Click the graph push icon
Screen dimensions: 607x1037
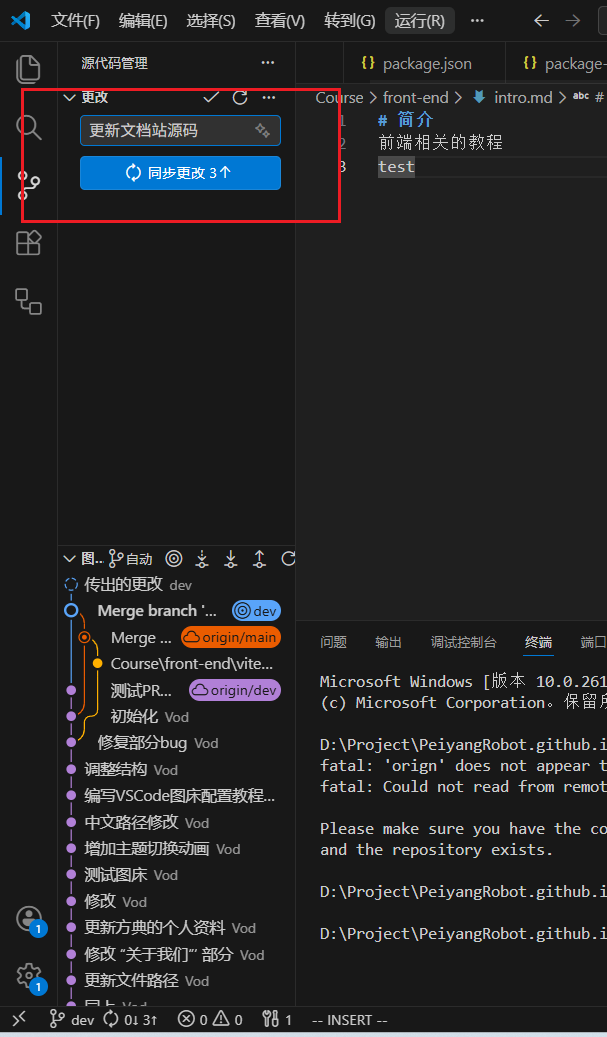click(259, 559)
